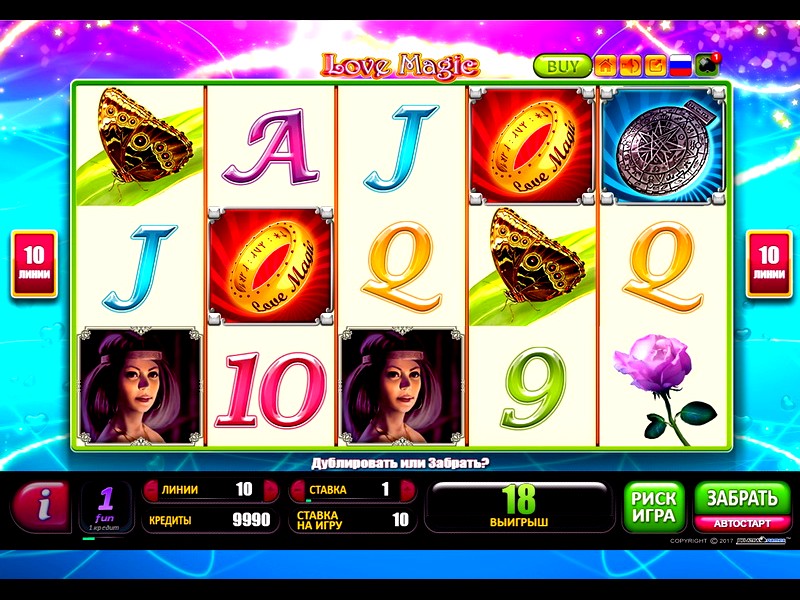This screenshot has width=800, height=600.
Task: Click the right 10 линии indicator
Action: point(769,264)
